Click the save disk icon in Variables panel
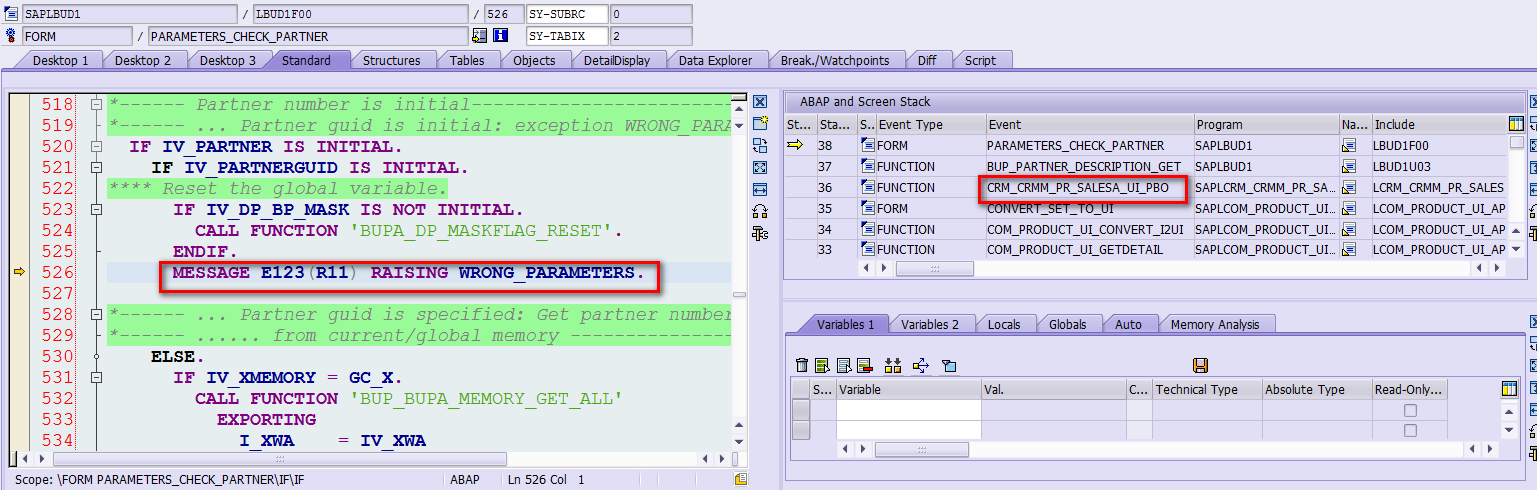1537x490 pixels. 1201,365
